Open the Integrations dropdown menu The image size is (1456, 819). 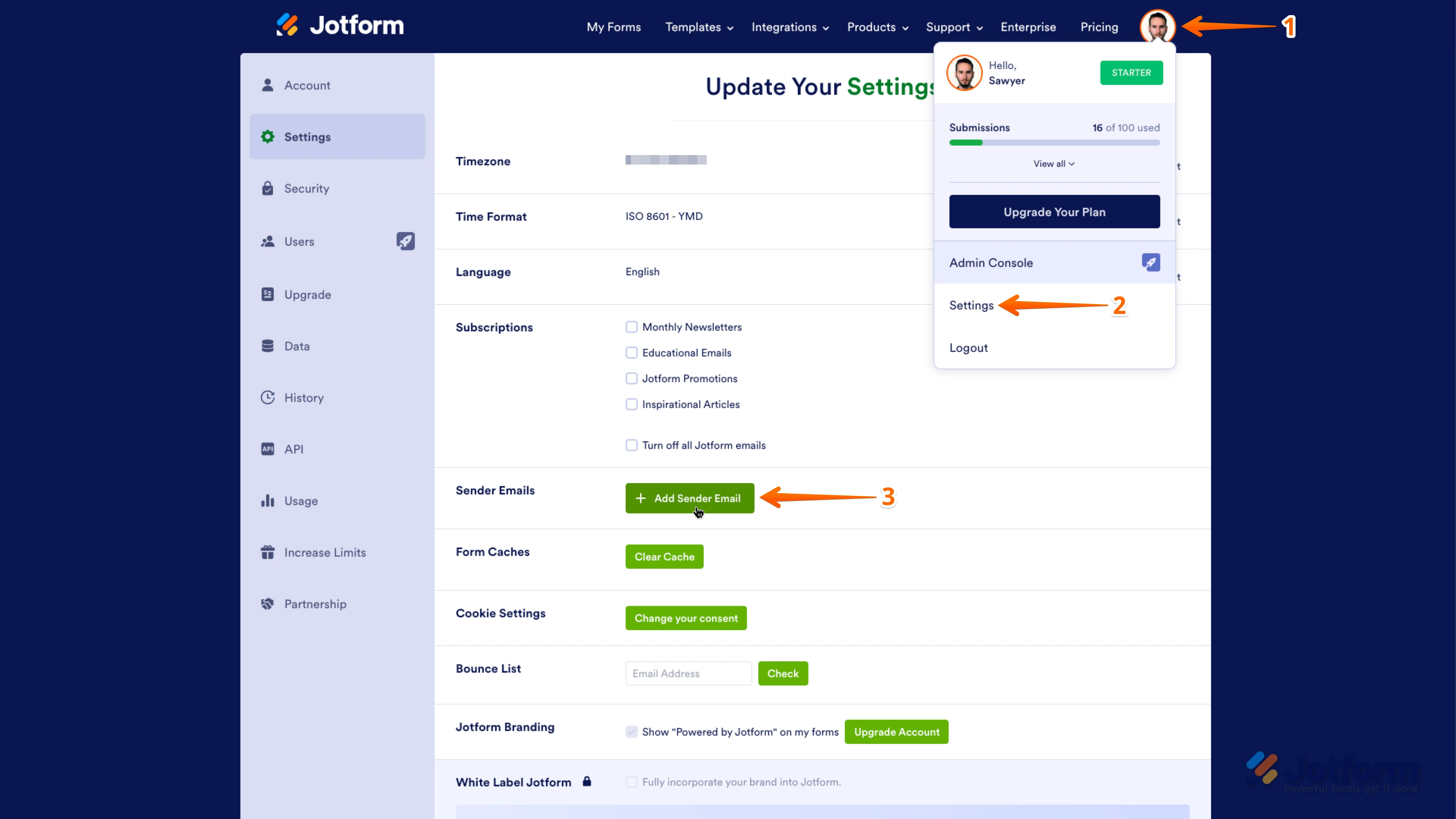pos(789,27)
